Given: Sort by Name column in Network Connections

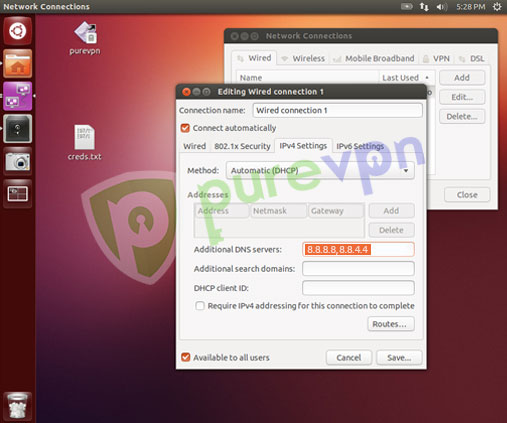Looking at the screenshot, I should (308, 78).
